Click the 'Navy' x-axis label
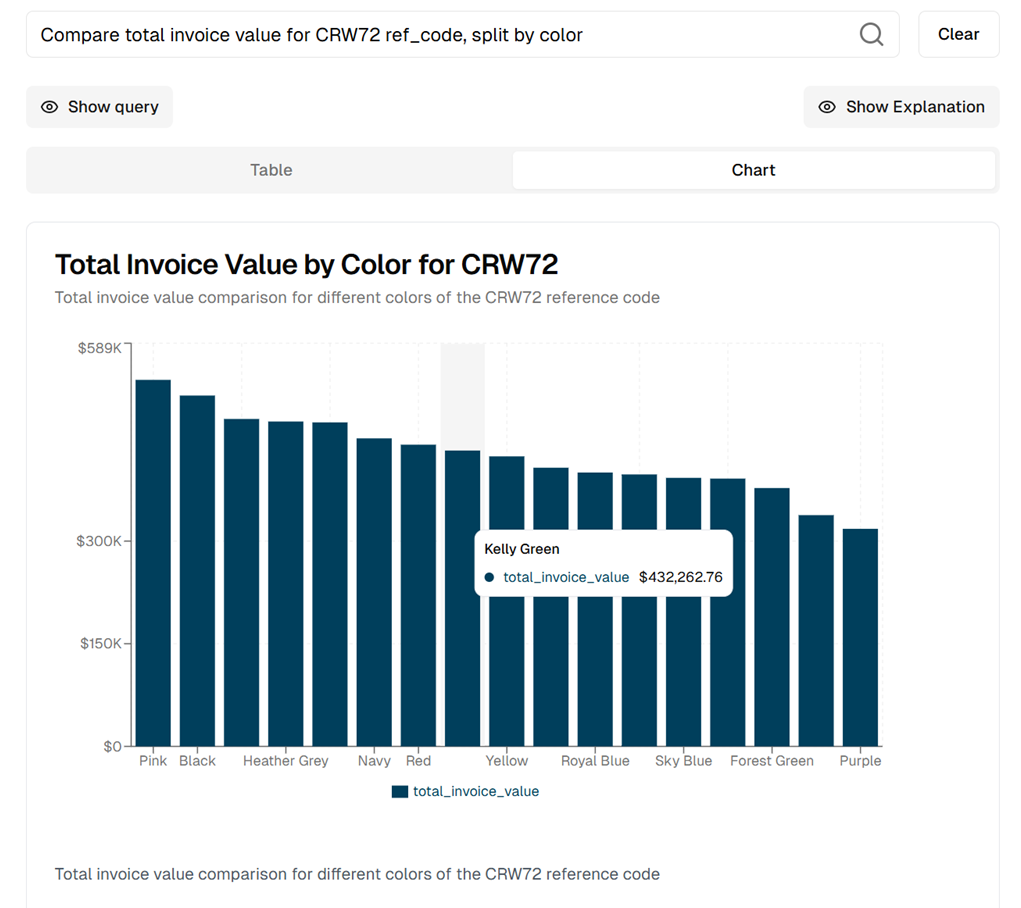The width and height of the screenshot is (1021, 908). tap(374, 761)
